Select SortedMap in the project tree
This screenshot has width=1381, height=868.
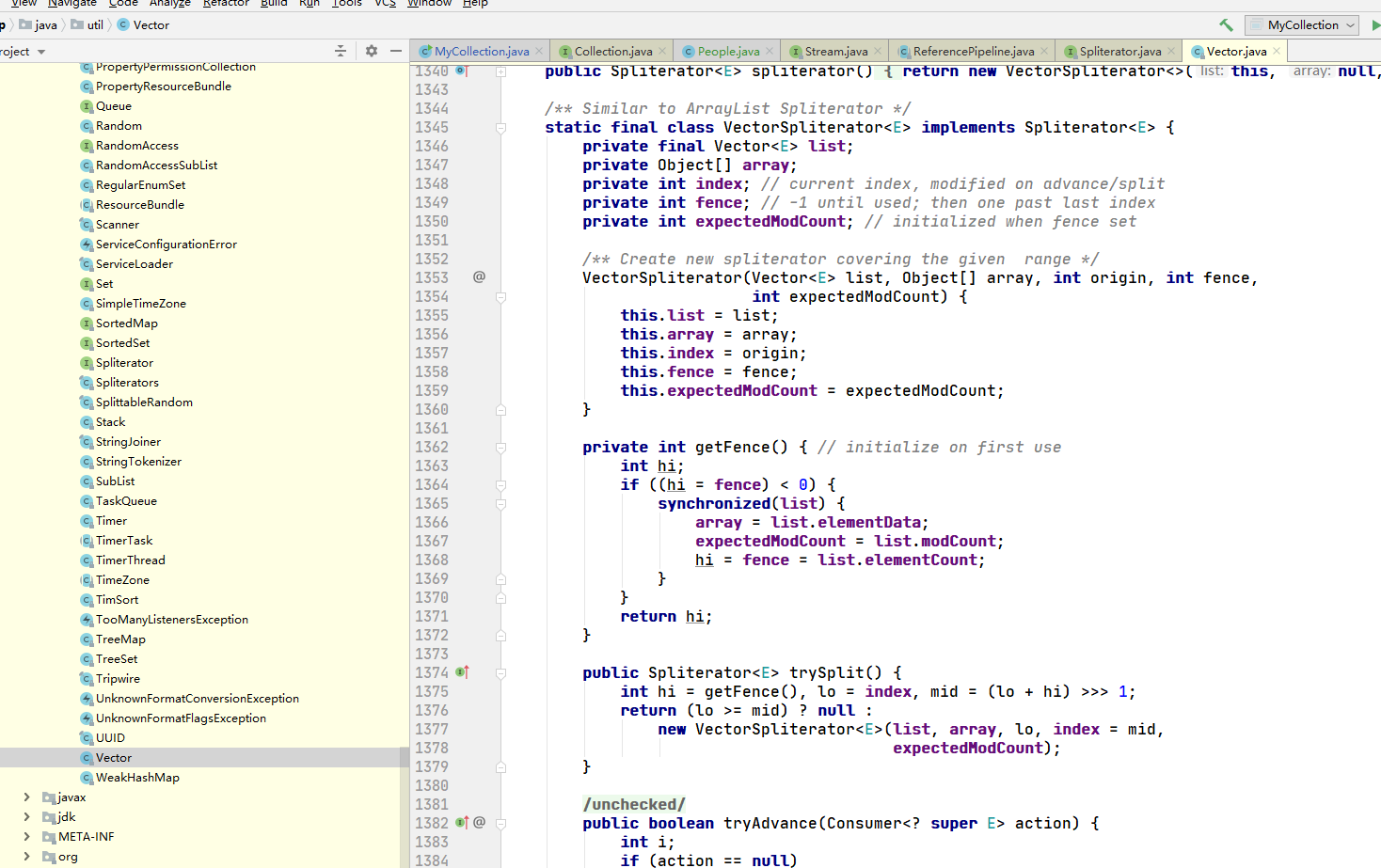click(x=126, y=324)
